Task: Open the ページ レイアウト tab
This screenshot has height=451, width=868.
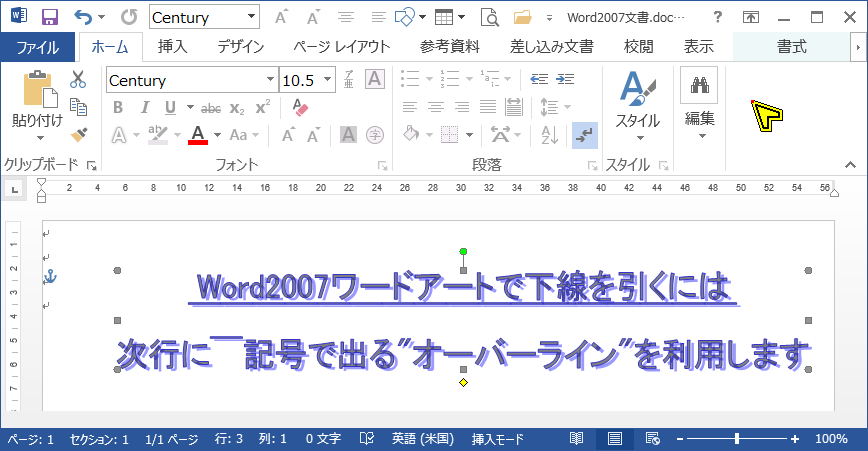Action: tap(342, 47)
